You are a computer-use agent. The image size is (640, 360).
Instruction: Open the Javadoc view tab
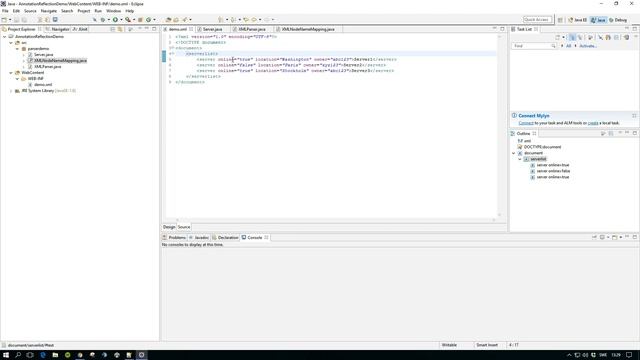tap(199, 238)
